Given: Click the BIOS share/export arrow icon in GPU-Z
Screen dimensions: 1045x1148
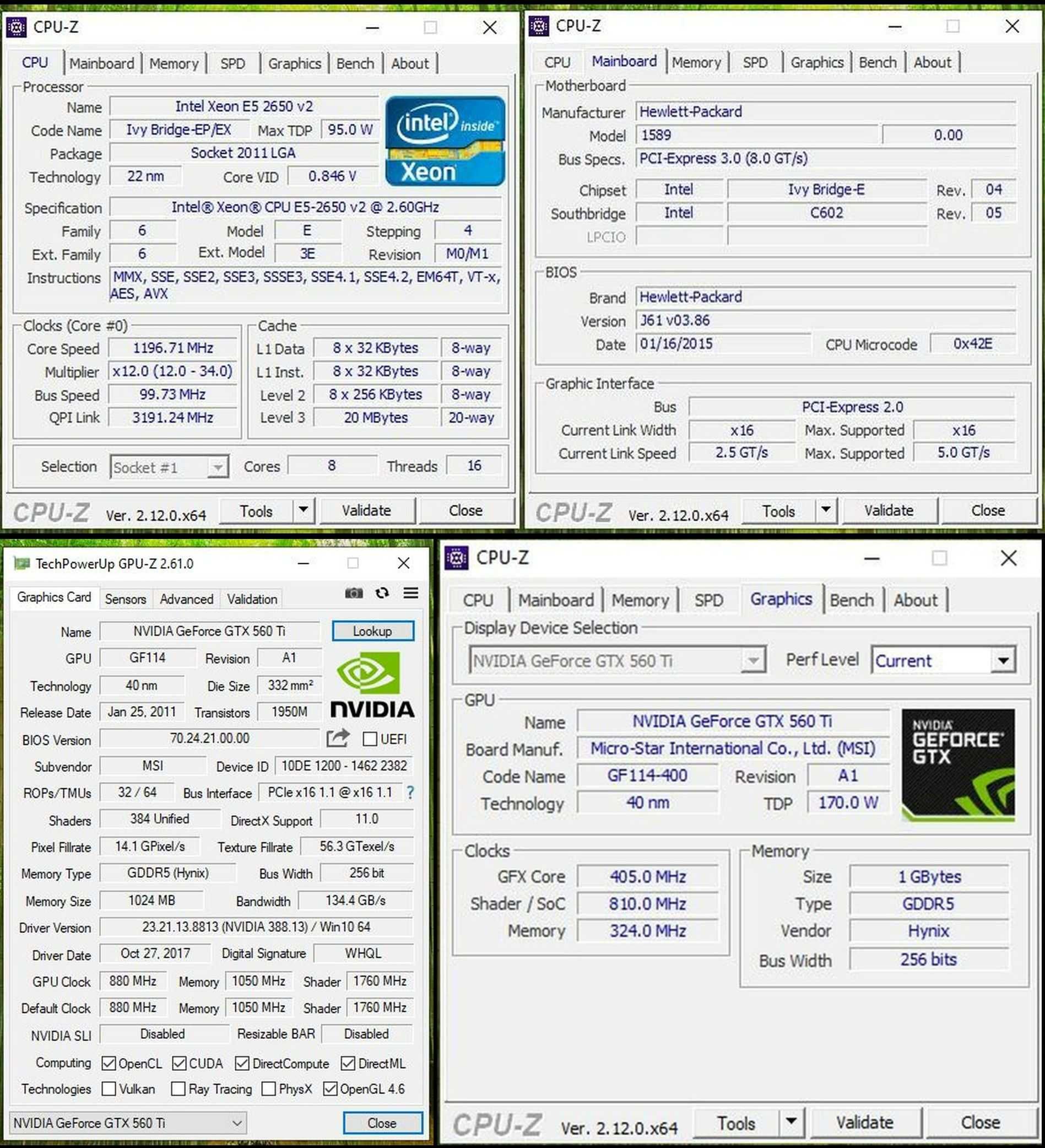Looking at the screenshot, I should (338, 738).
